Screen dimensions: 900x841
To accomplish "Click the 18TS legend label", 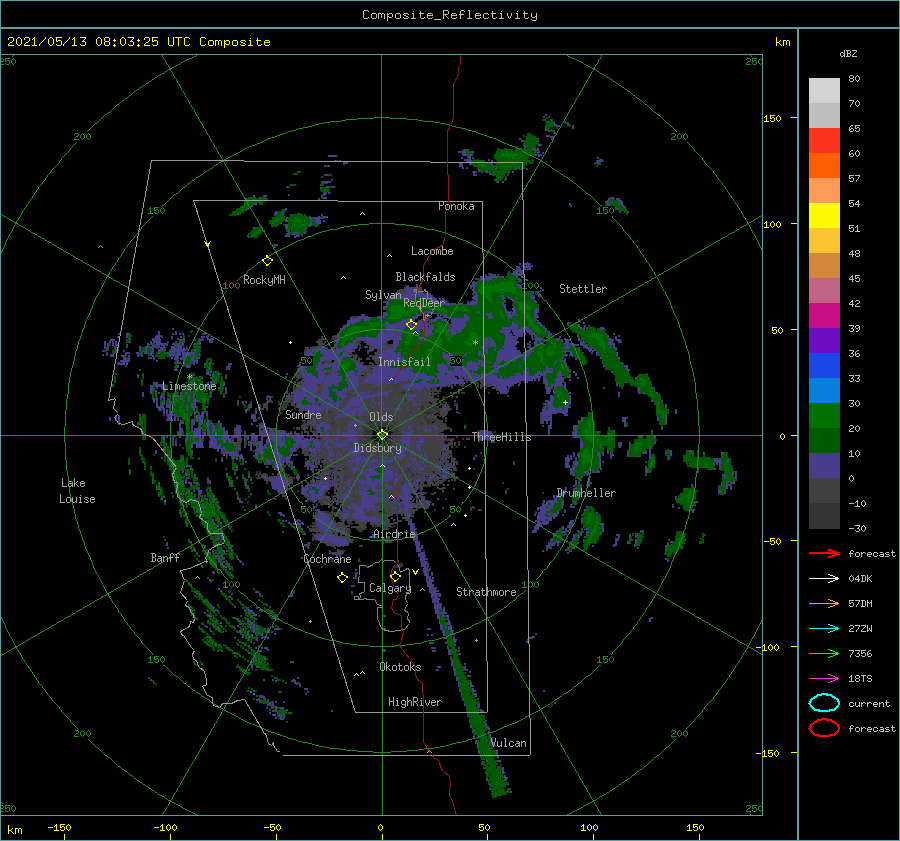I will [x=860, y=679].
